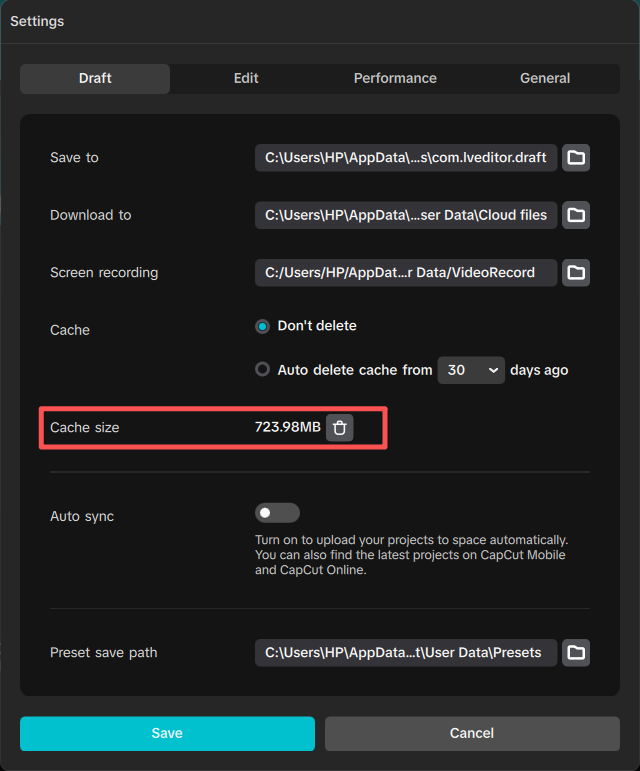Open the 30 days dropdown
Image resolution: width=640 pixels, height=771 pixels.
472,370
